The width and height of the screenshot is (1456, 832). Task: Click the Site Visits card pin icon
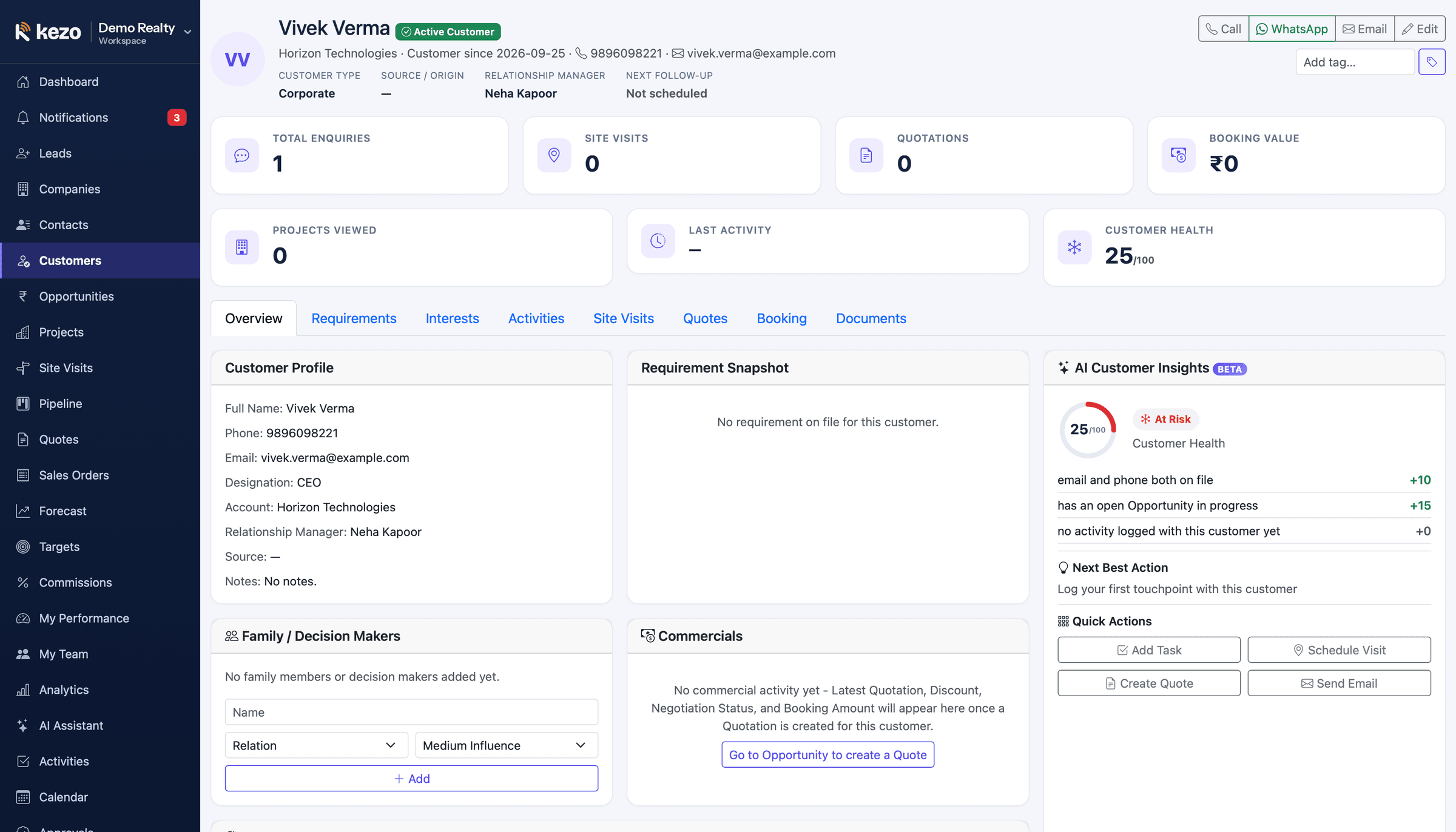(554, 156)
